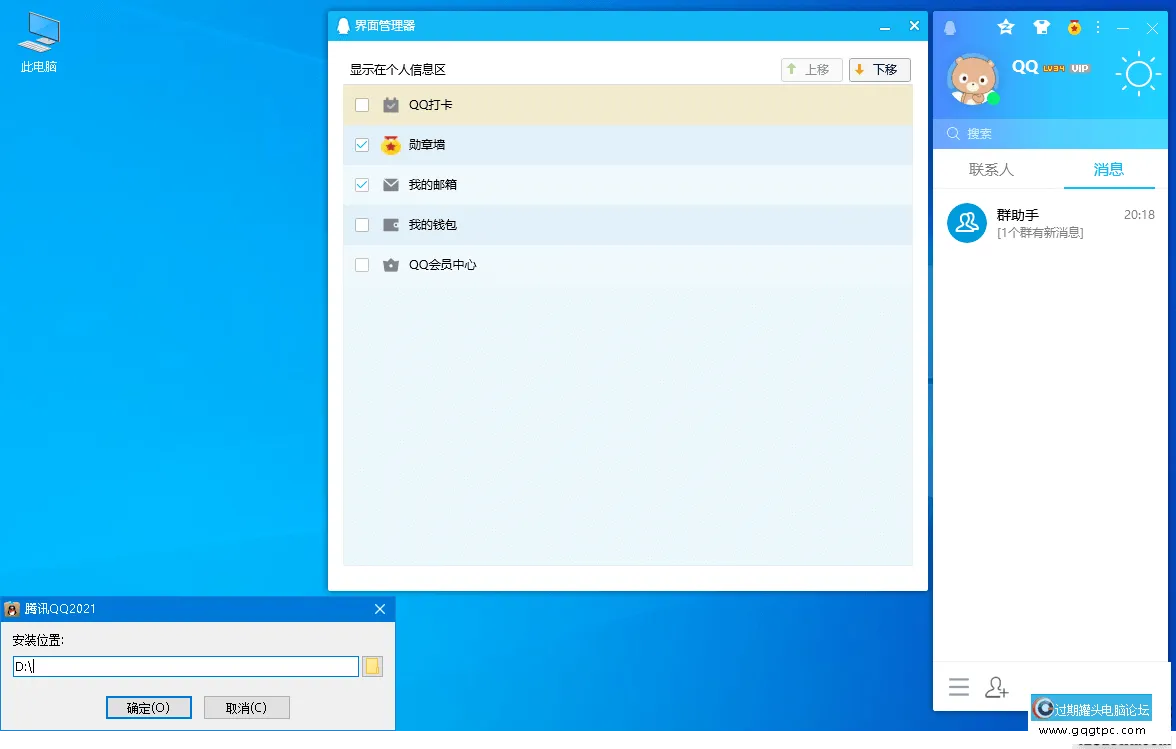Check the QQ会员中心 checkbox

361,265
